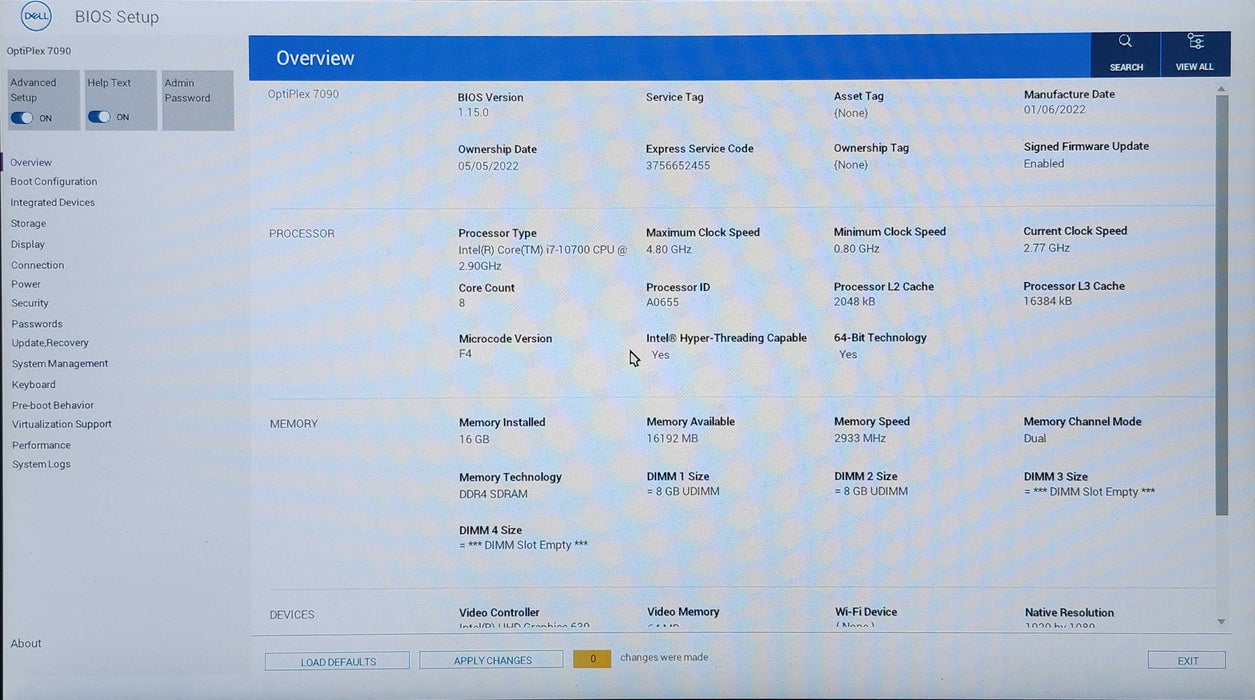This screenshot has height=700, width=1255.
Task: Click scrollbar down arrow
Action: [x=1221, y=622]
